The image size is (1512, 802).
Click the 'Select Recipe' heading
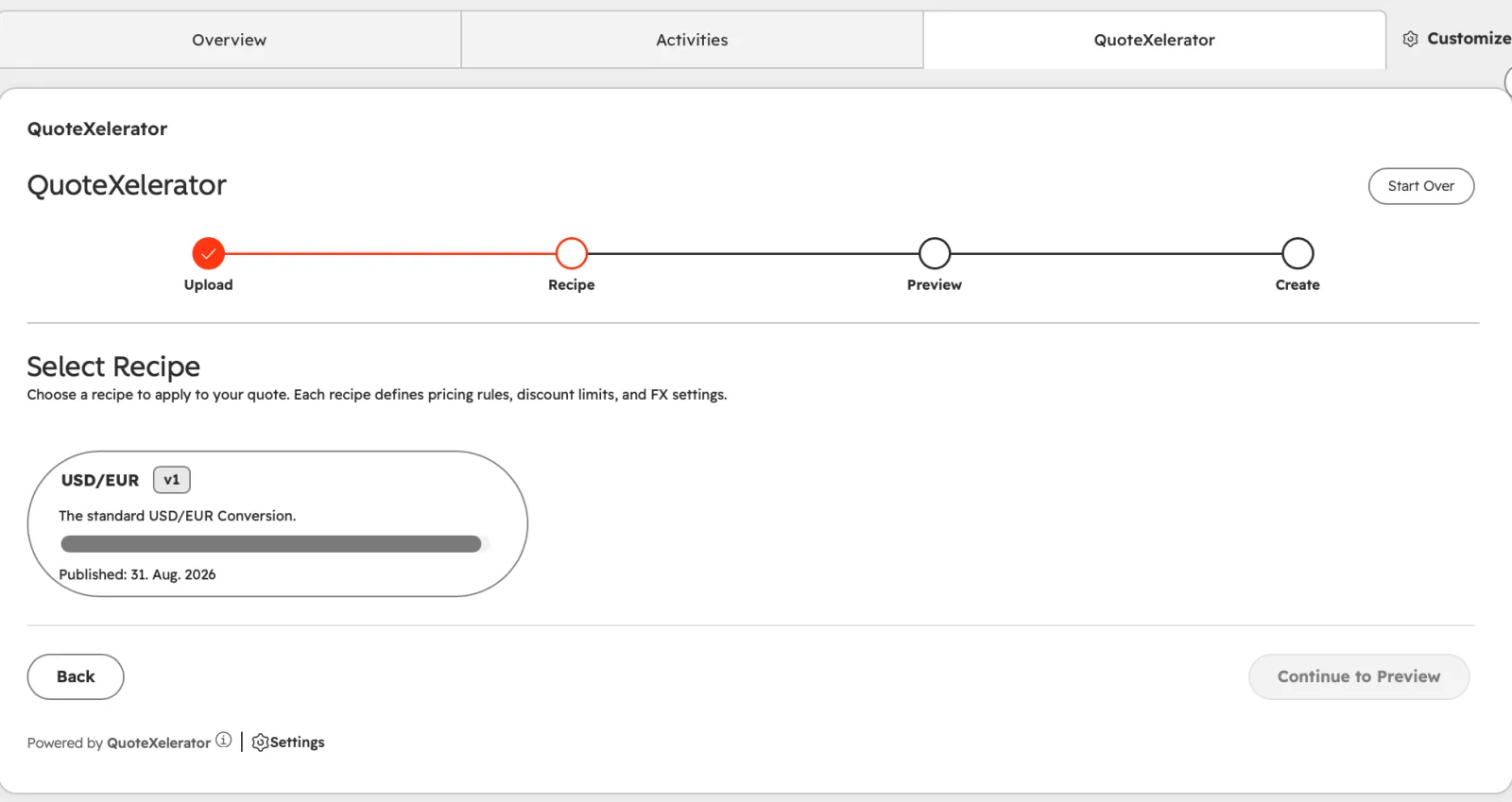113,367
